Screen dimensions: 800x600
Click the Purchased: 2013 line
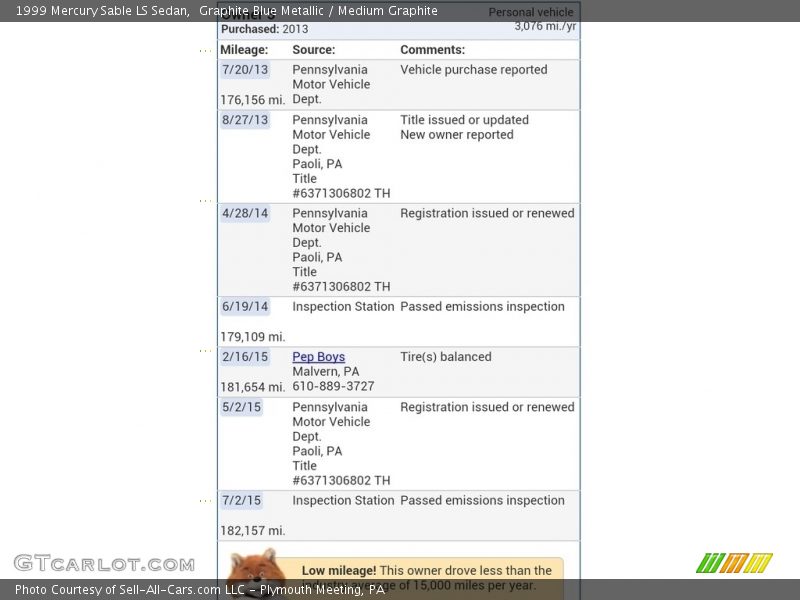pyautogui.click(x=264, y=29)
